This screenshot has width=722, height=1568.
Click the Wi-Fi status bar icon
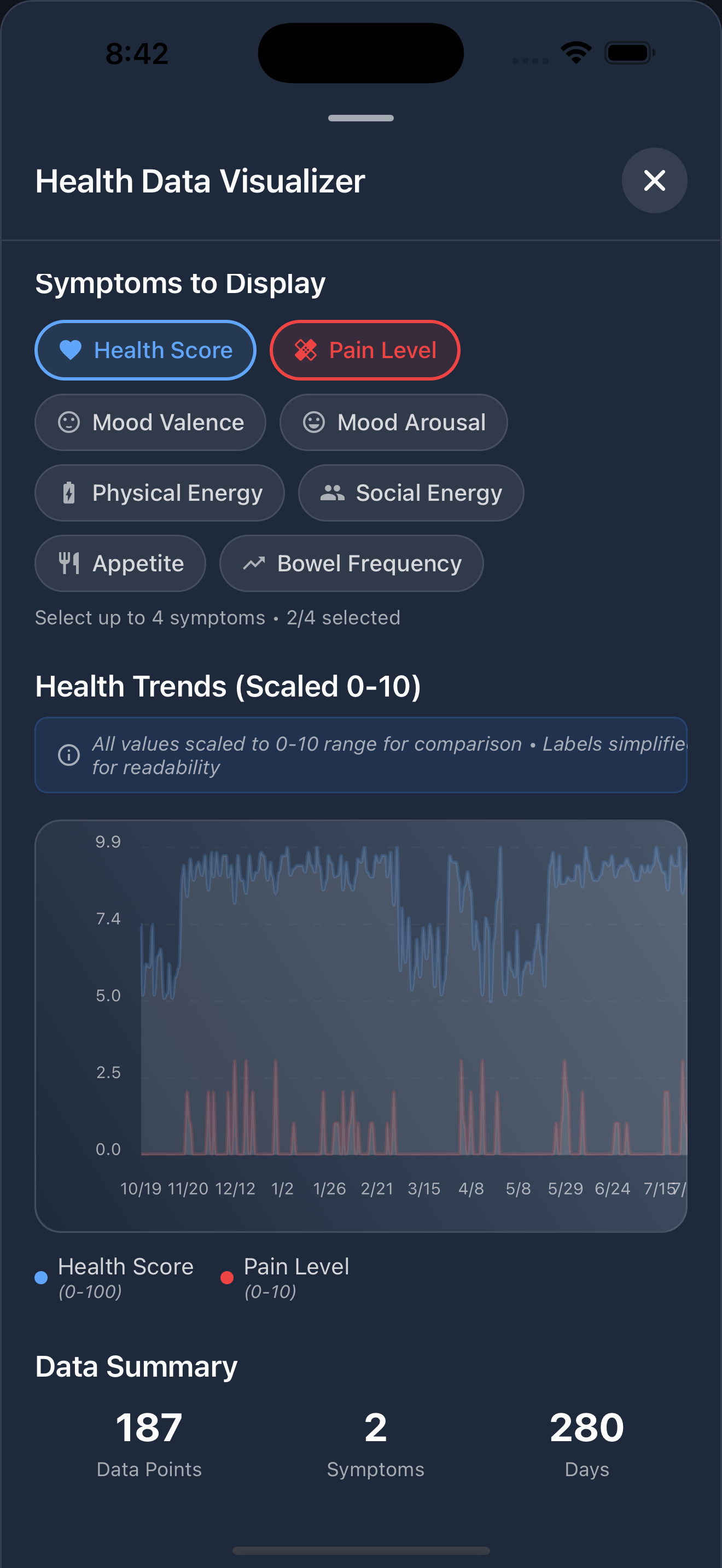pyautogui.click(x=577, y=53)
